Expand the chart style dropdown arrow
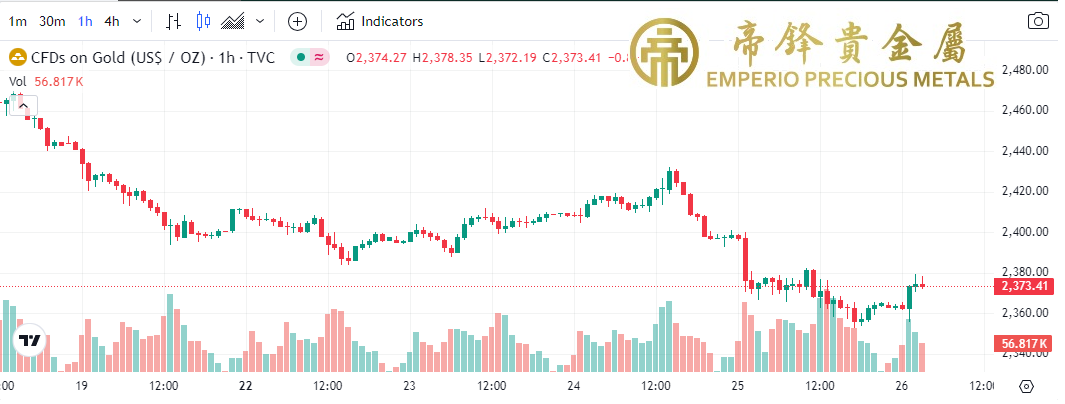 pyautogui.click(x=261, y=21)
